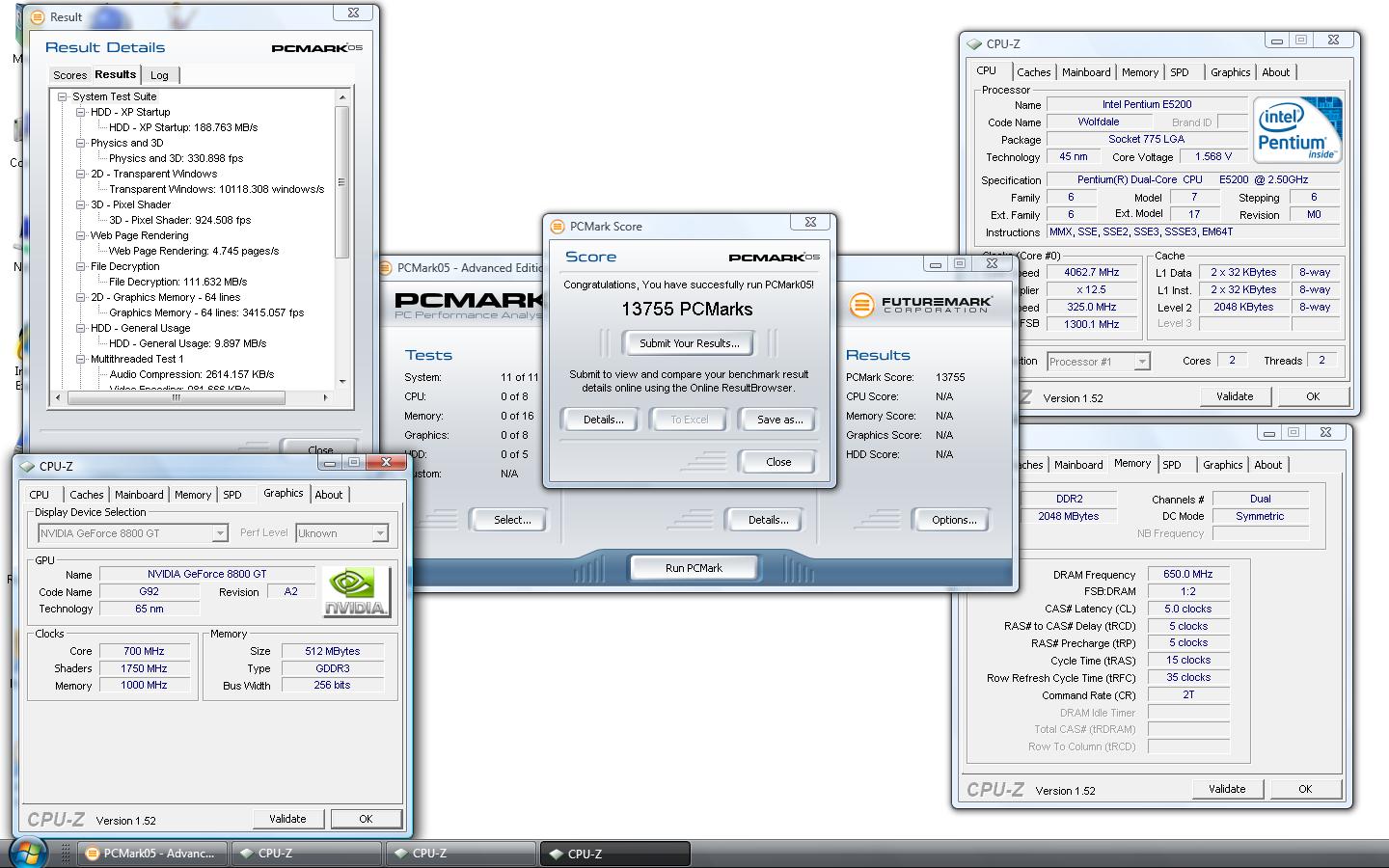Open Memory tab in graphics CPU-Z window
The image size is (1389, 868).
click(193, 495)
